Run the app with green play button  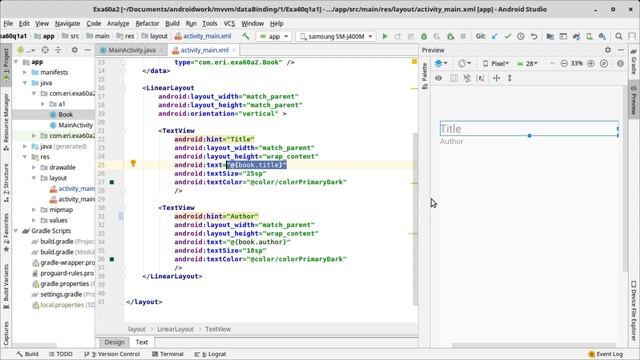[x=384, y=36]
